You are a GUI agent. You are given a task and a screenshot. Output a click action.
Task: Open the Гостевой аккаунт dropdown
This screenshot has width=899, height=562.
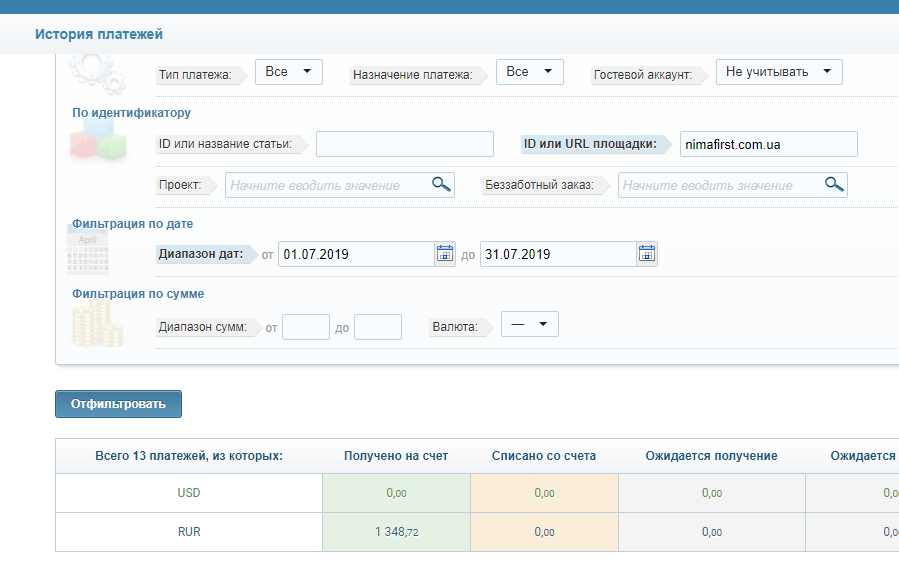[x=779, y=72]
